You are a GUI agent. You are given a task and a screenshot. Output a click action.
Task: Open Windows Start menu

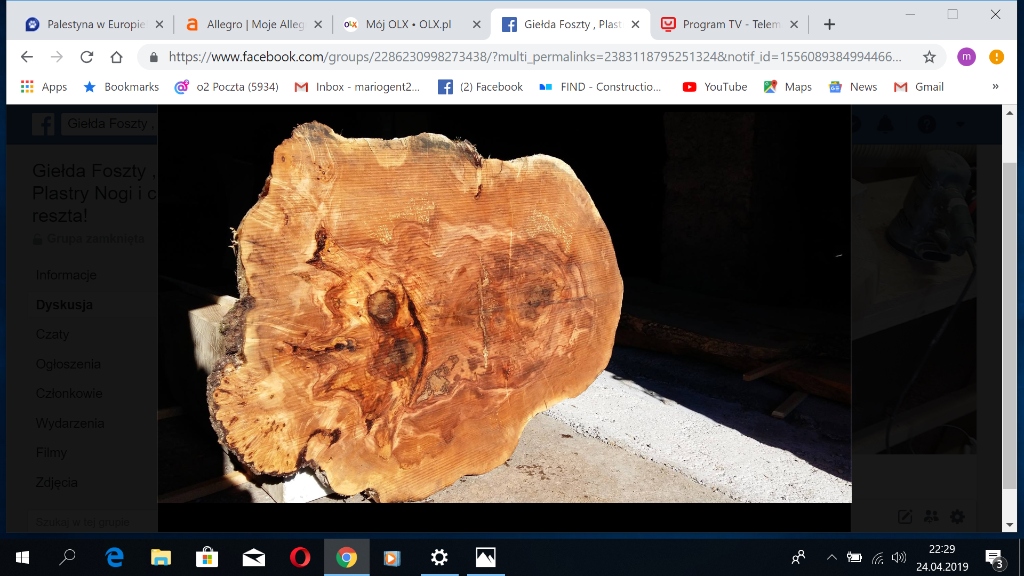pos(22,557)
